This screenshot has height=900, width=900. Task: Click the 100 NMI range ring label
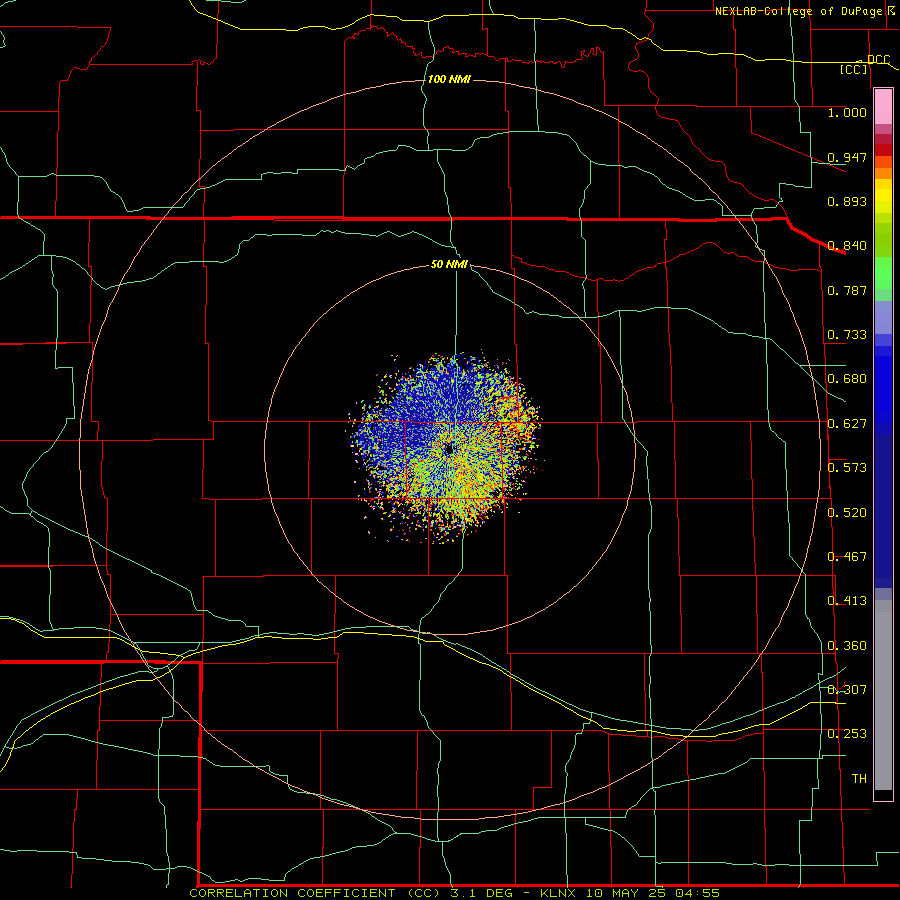click(449, 79)
